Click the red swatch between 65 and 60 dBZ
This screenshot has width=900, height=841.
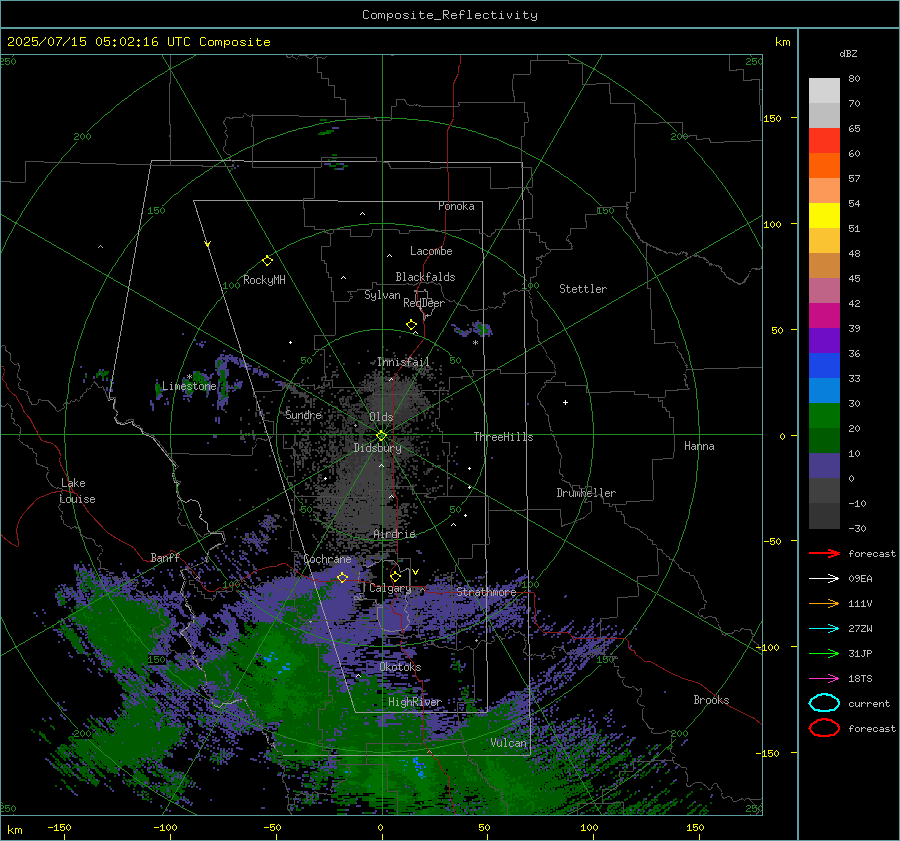tap(824, 141)
